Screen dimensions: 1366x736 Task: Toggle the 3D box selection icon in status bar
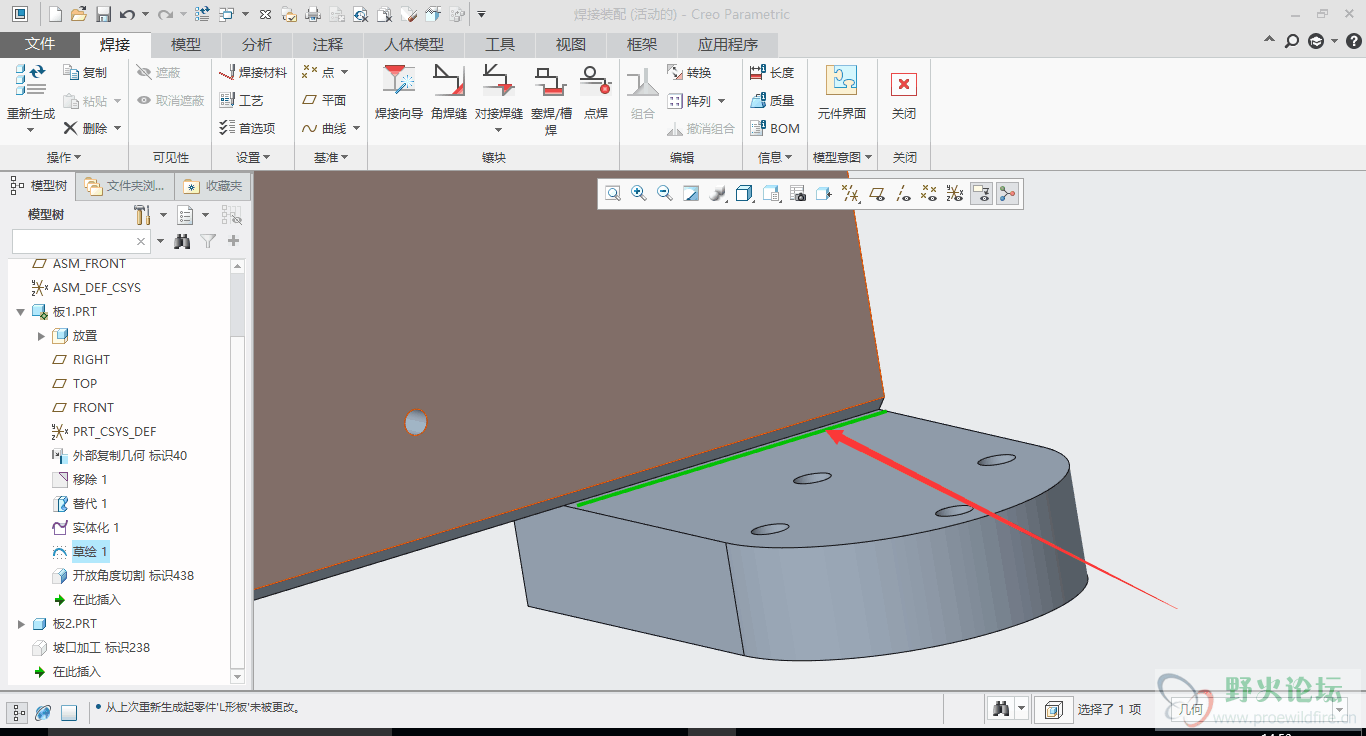pos(1053,710)
